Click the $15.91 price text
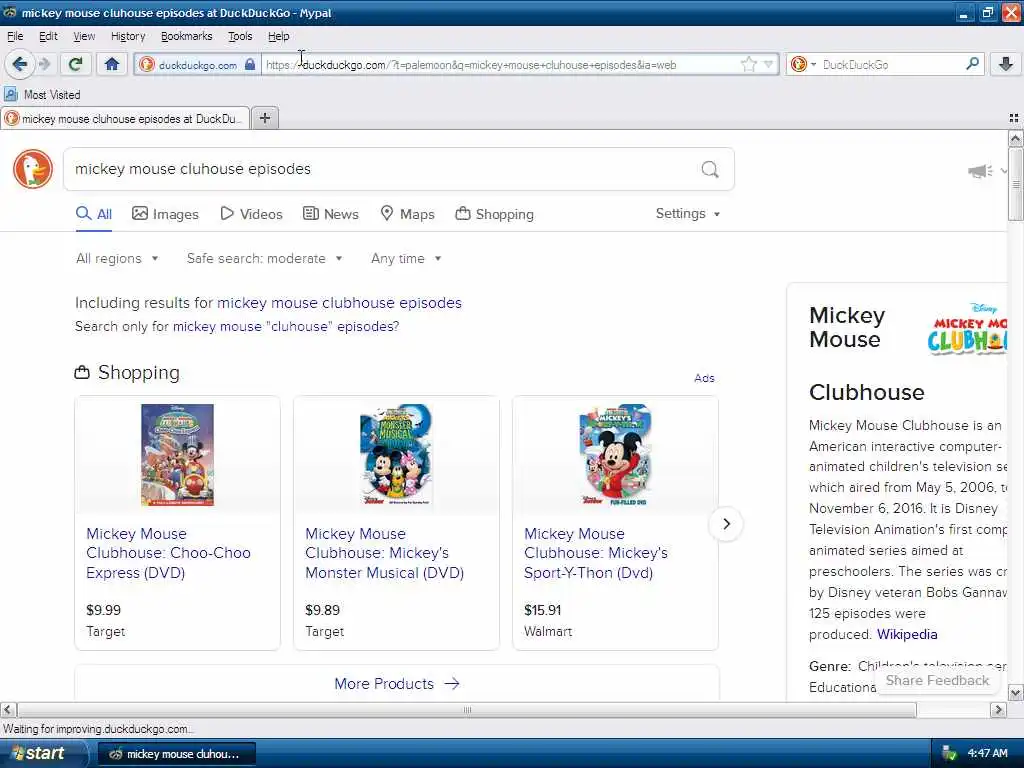Screen dimensions: 1024x768 point(542,610)
